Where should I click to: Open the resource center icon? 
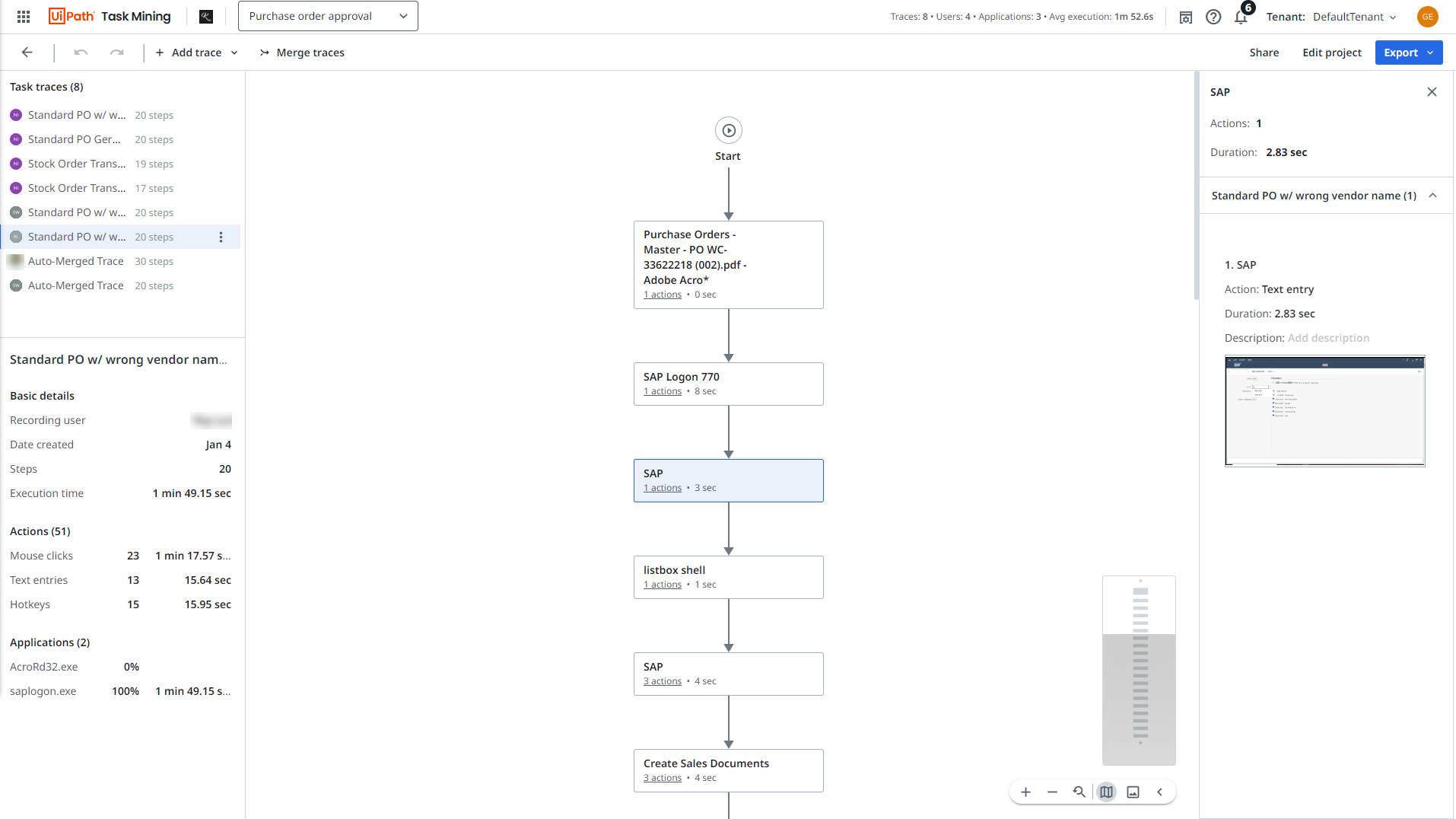[1186, 17]
